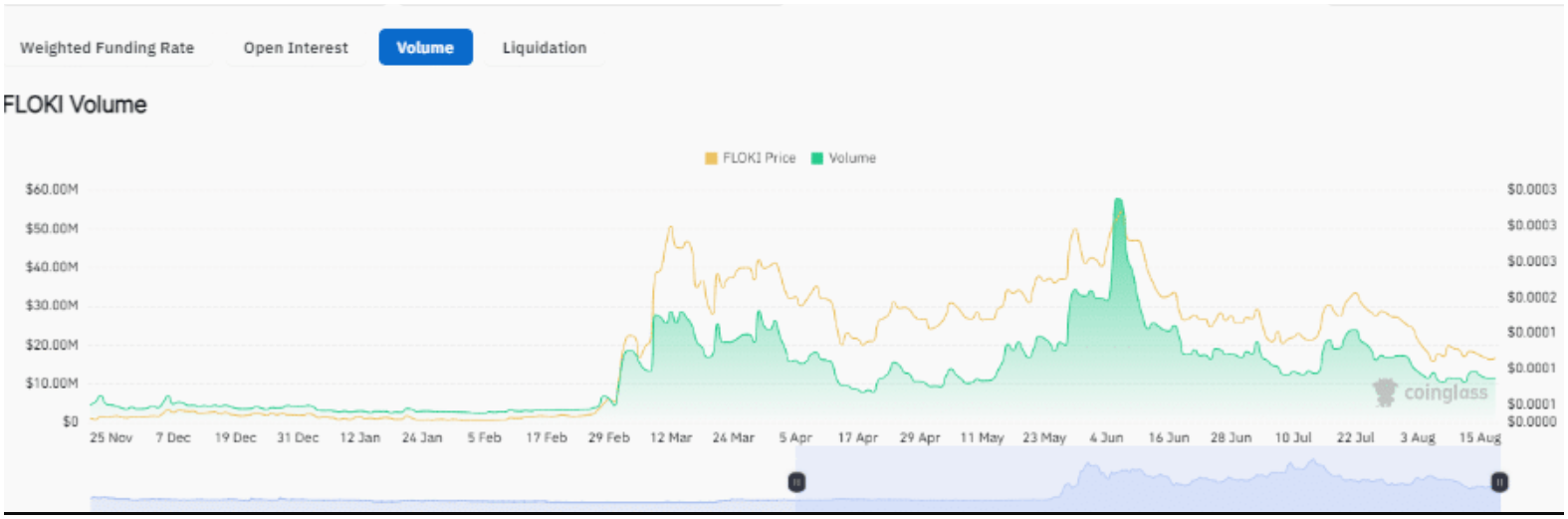Click the 28 Jun date label
This screenshot has height=519, width=1568.
pos(1231,437)
